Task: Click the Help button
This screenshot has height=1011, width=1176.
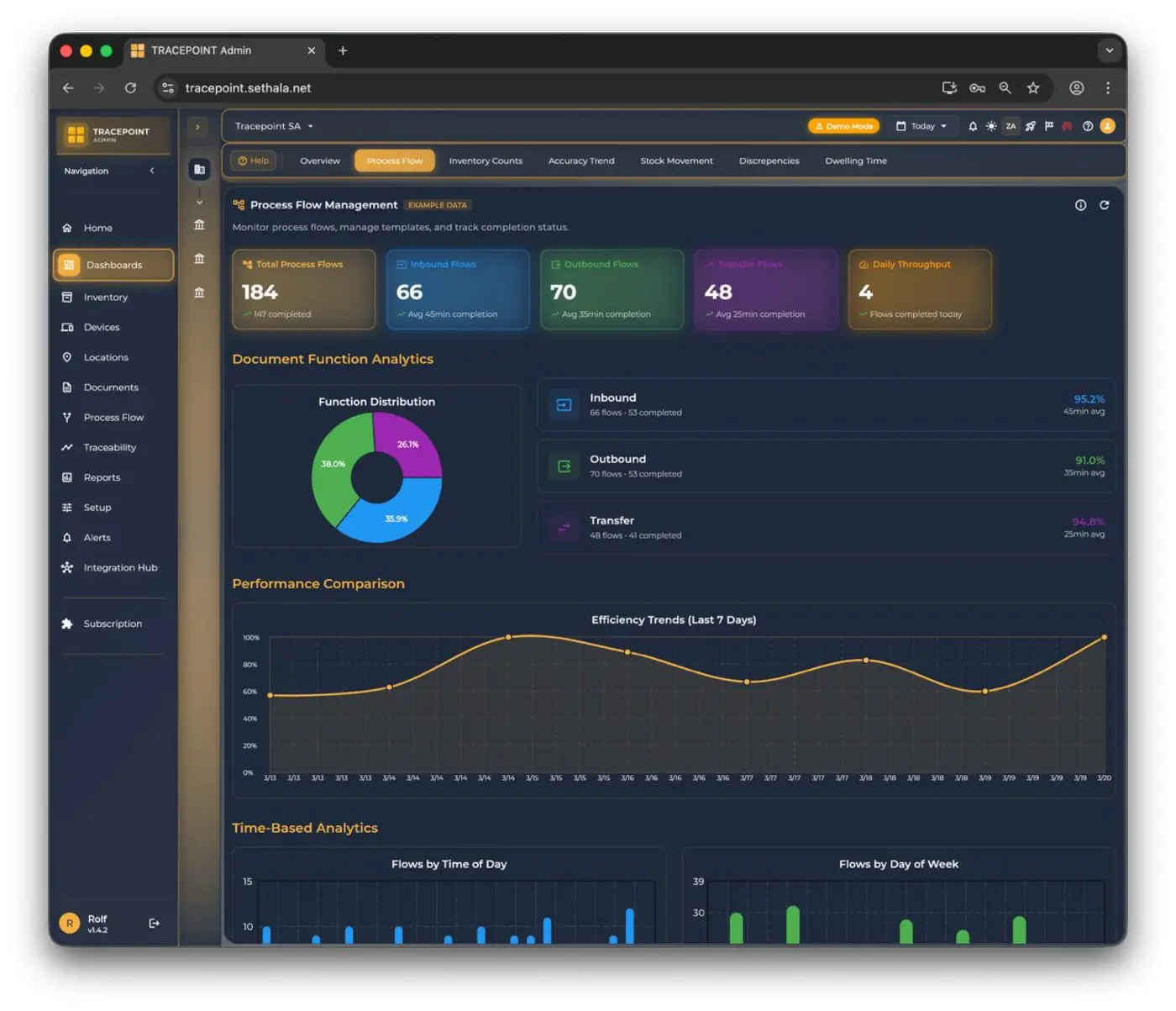Action: pos(253,161)
